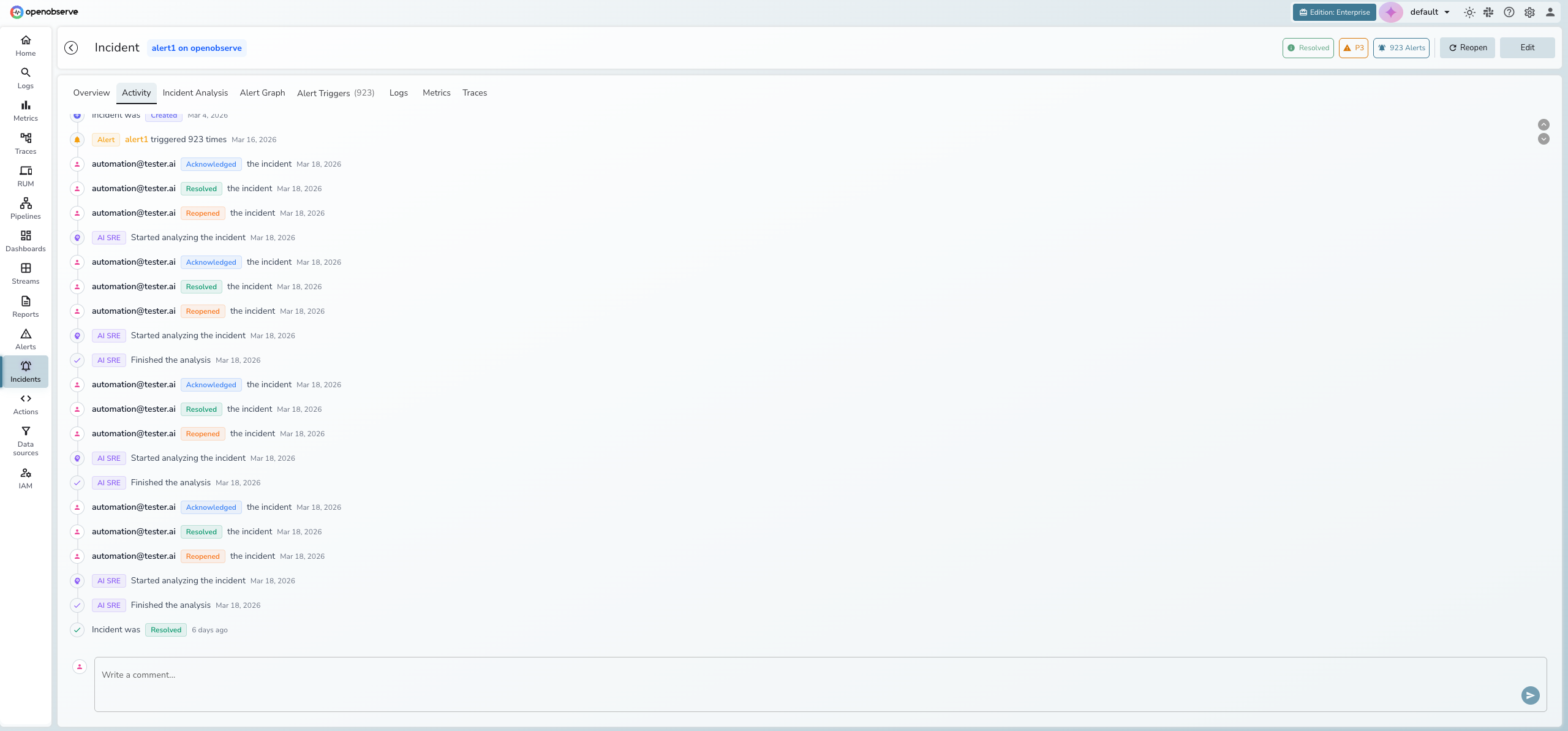Screen dimensions: 1568x731
Task: Click the send comment arrow icon
Action: tap(1529, 695)
